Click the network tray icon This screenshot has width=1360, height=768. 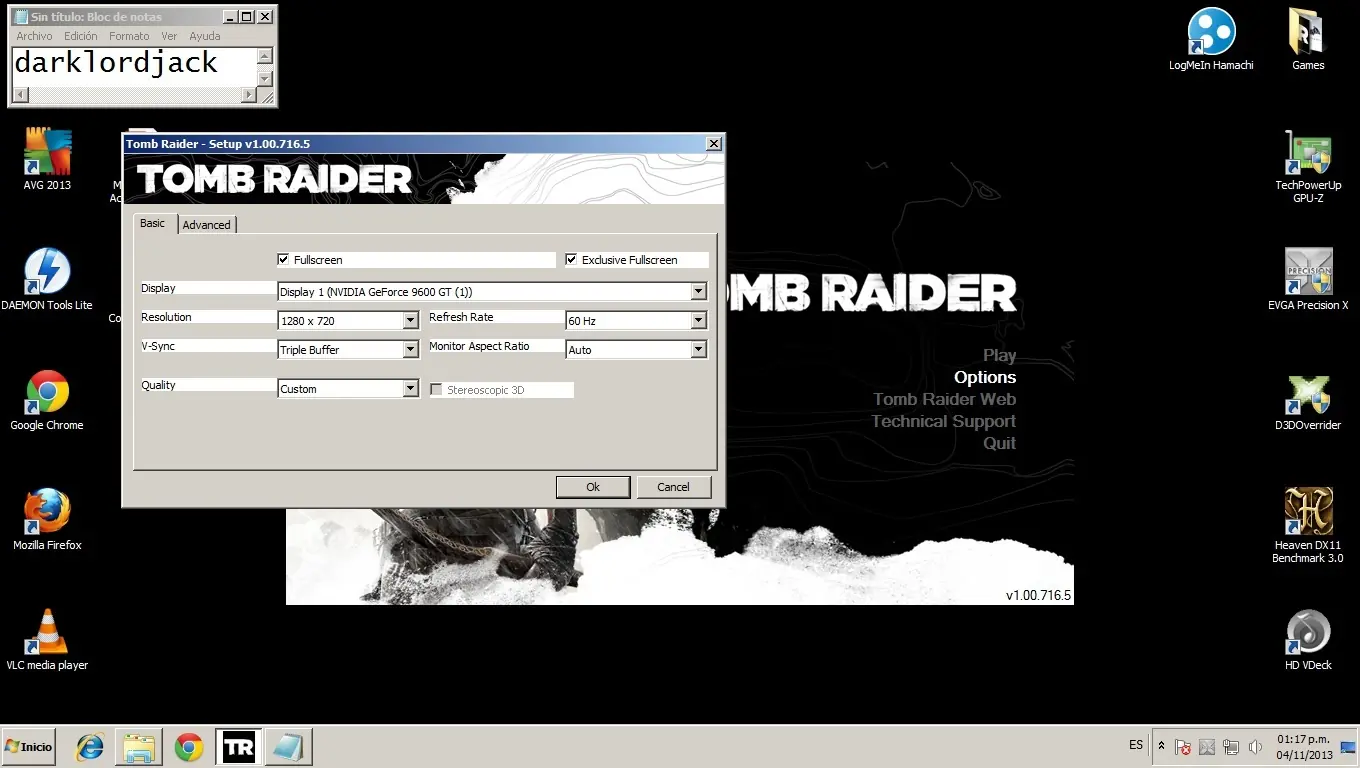[1231, 747]
